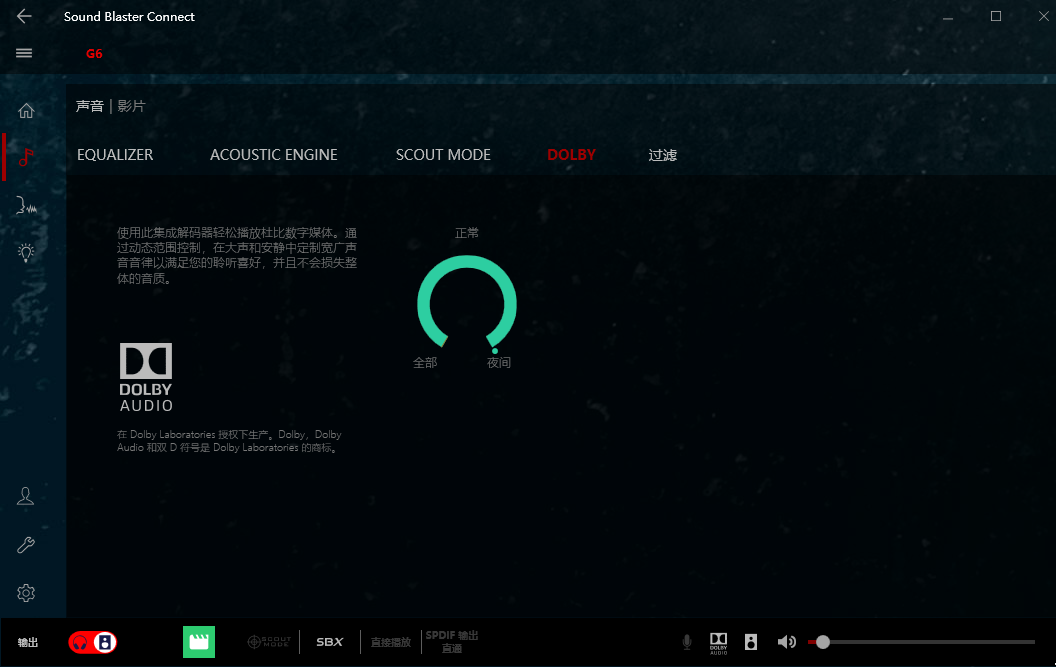The width and height of the screenshot is (1056, 667).
Task: Toggle output between headphones and speakers
Action: point(92,642)
